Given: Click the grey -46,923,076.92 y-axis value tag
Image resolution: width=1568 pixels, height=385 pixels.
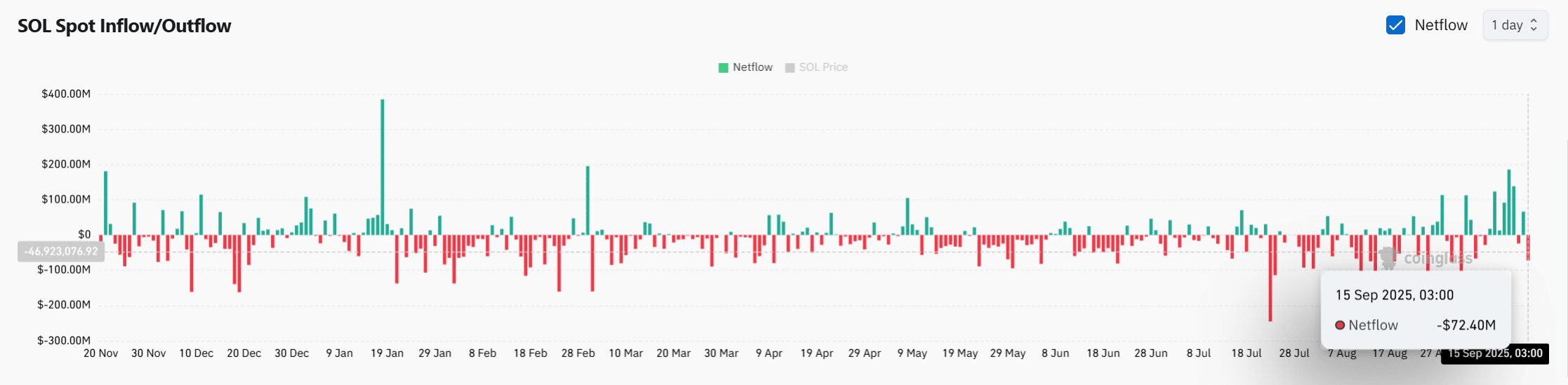Looking at the screenshot, I should (61, 251).
